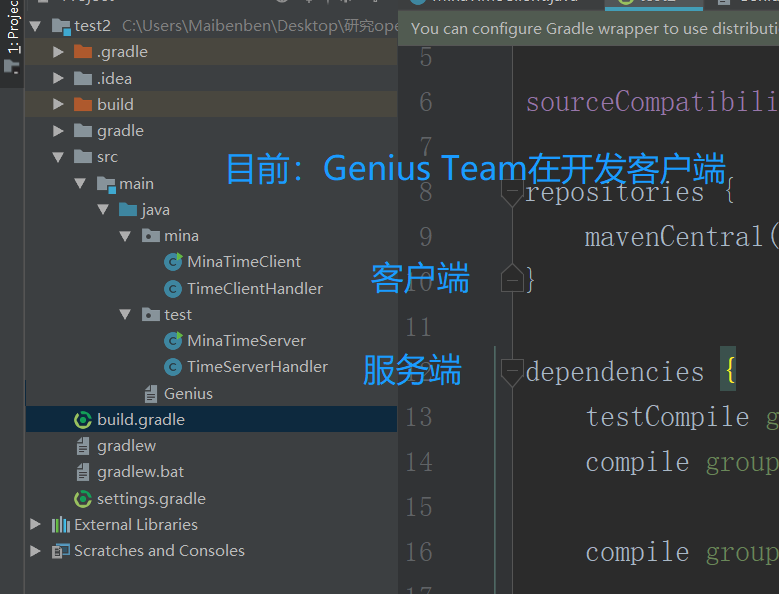Click the main source module folder icon
Image resolution: width=779 pixels, height=594 pixels.
pyautogui.click(x=106, y=184)
